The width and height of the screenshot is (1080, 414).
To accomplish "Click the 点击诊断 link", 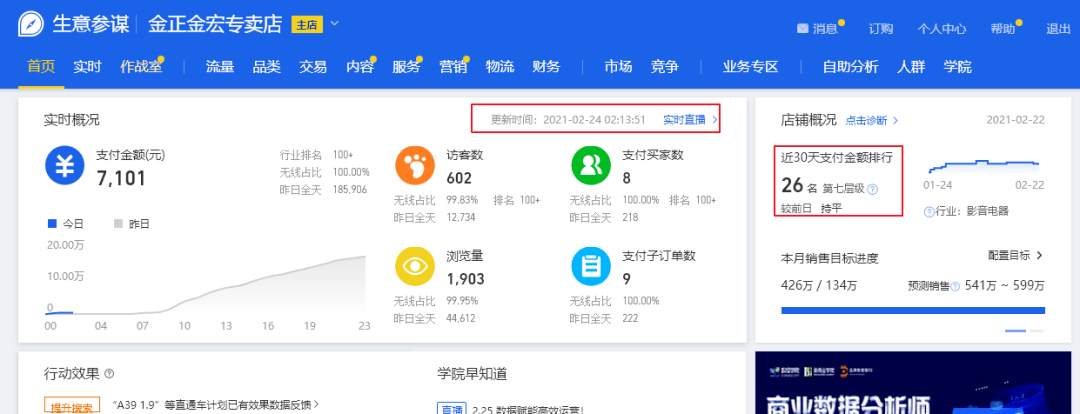I will pos(871,120).
